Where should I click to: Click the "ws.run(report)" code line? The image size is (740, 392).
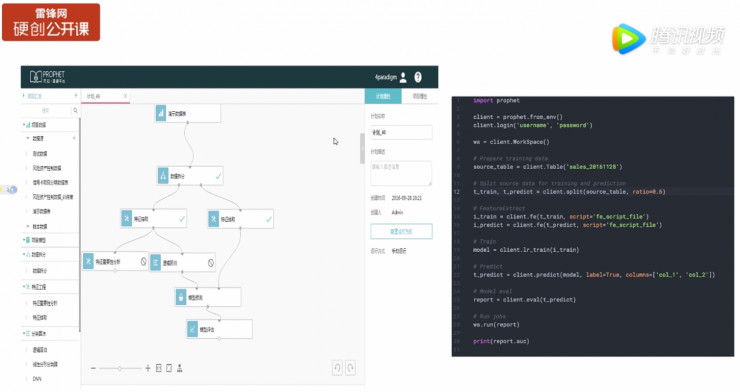click(496, 325)
